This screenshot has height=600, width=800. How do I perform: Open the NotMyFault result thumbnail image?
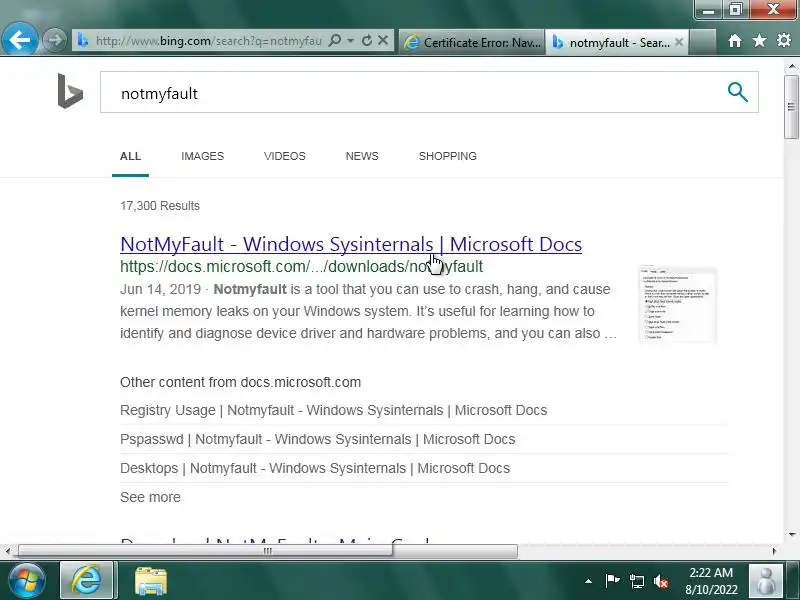click(678, 305)
